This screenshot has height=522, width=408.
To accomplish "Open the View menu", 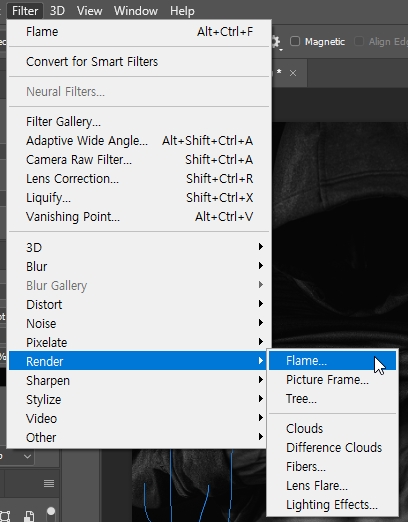I will point(89,11).
